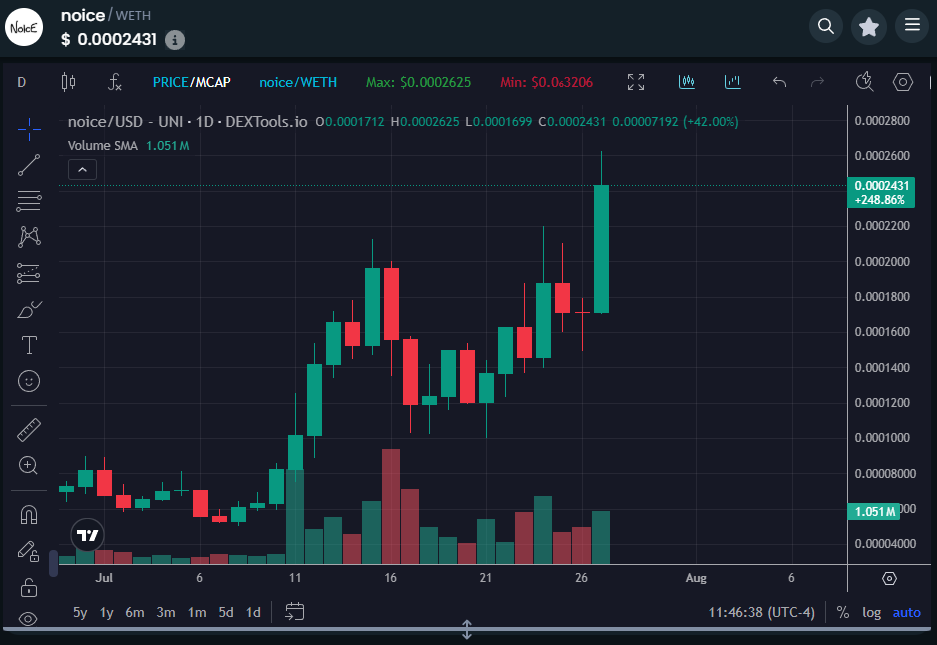The width and height of the screenshot is (937, 645).
Task: Click the token info icon next to price
Action: (174, 40)
